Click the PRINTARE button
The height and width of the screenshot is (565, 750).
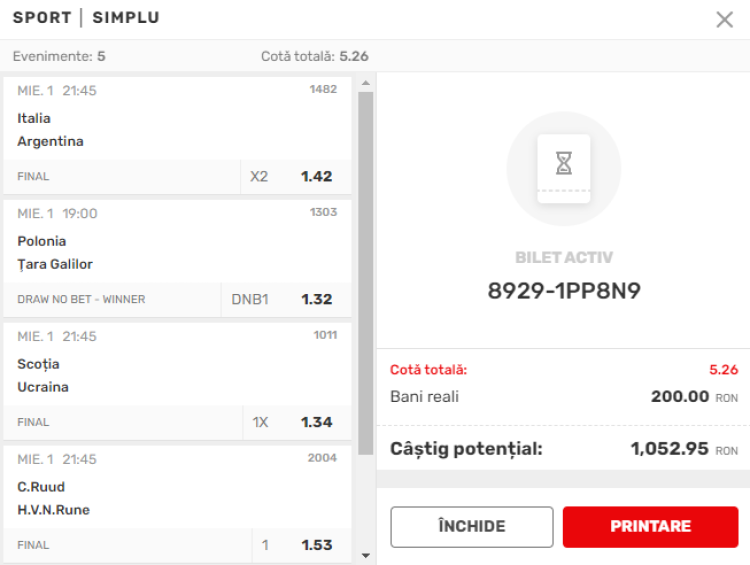[x=650, y=526]
